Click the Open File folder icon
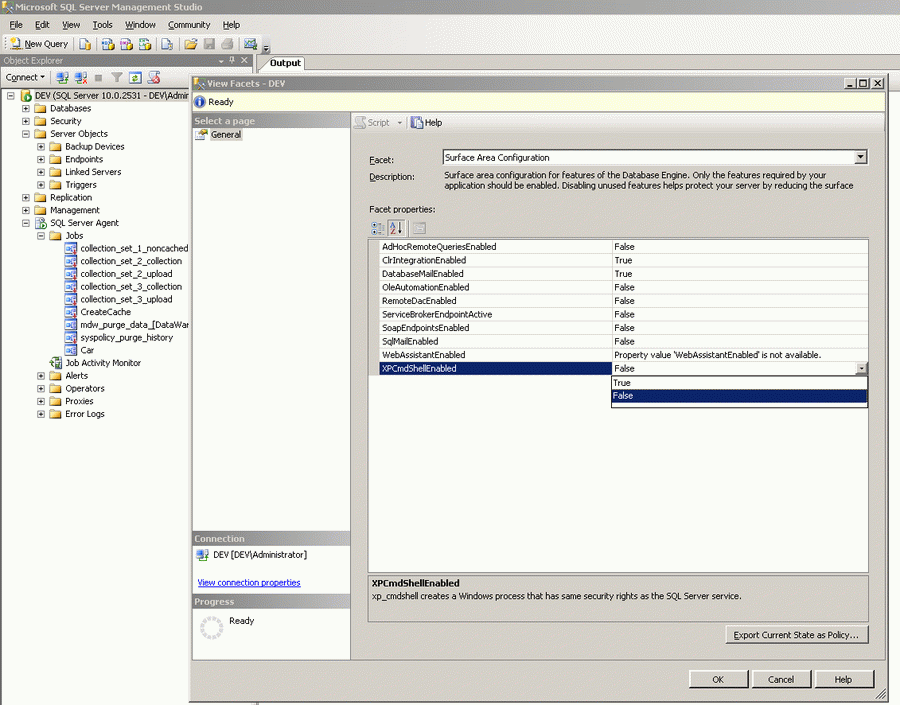Viewport: 900px width, 705px height. pyautogui.click(x=191, y=44)
